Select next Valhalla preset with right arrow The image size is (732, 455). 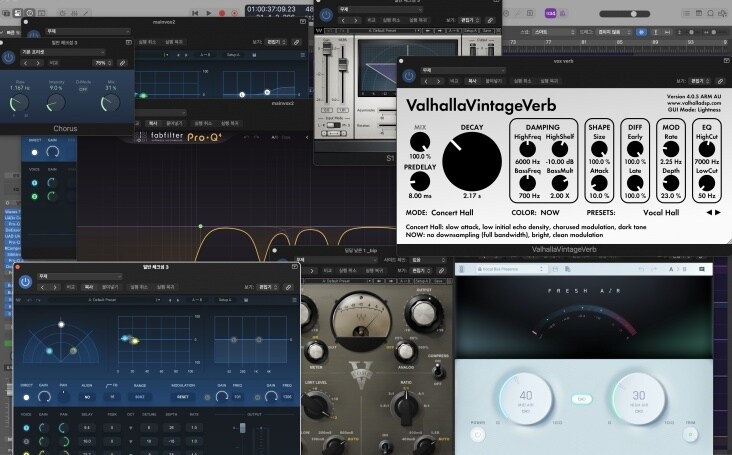pos(718,212)
